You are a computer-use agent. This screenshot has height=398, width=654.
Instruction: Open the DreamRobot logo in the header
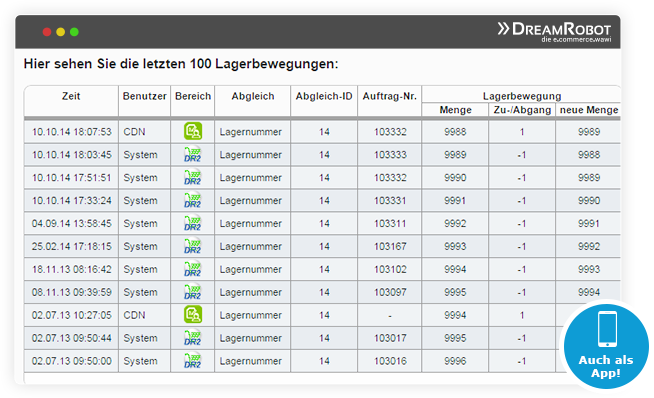tap(554, 32)
